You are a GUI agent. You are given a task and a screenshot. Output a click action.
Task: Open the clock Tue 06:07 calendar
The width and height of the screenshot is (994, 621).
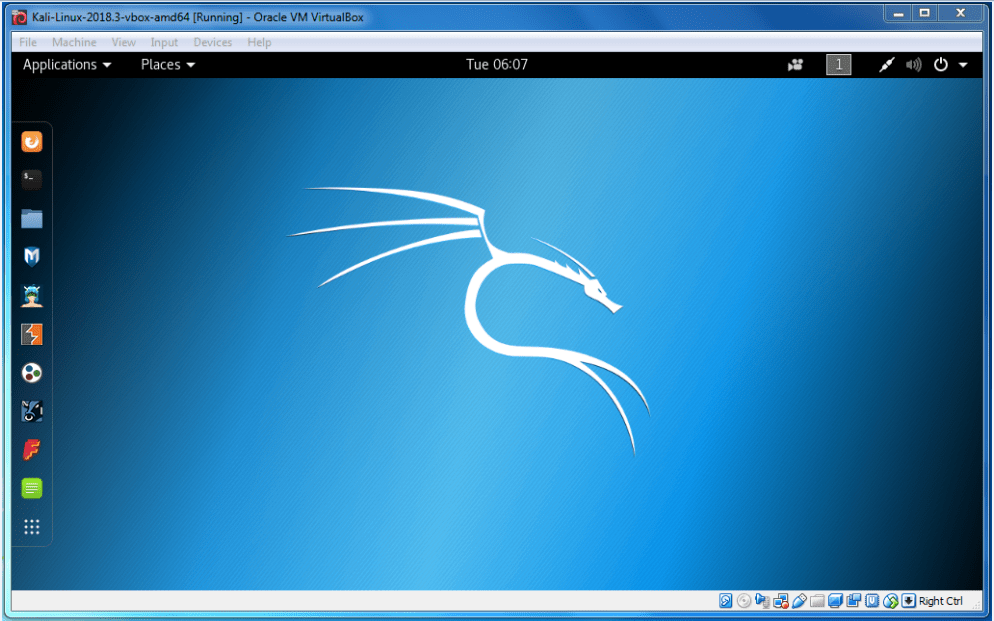pos(497,65)
